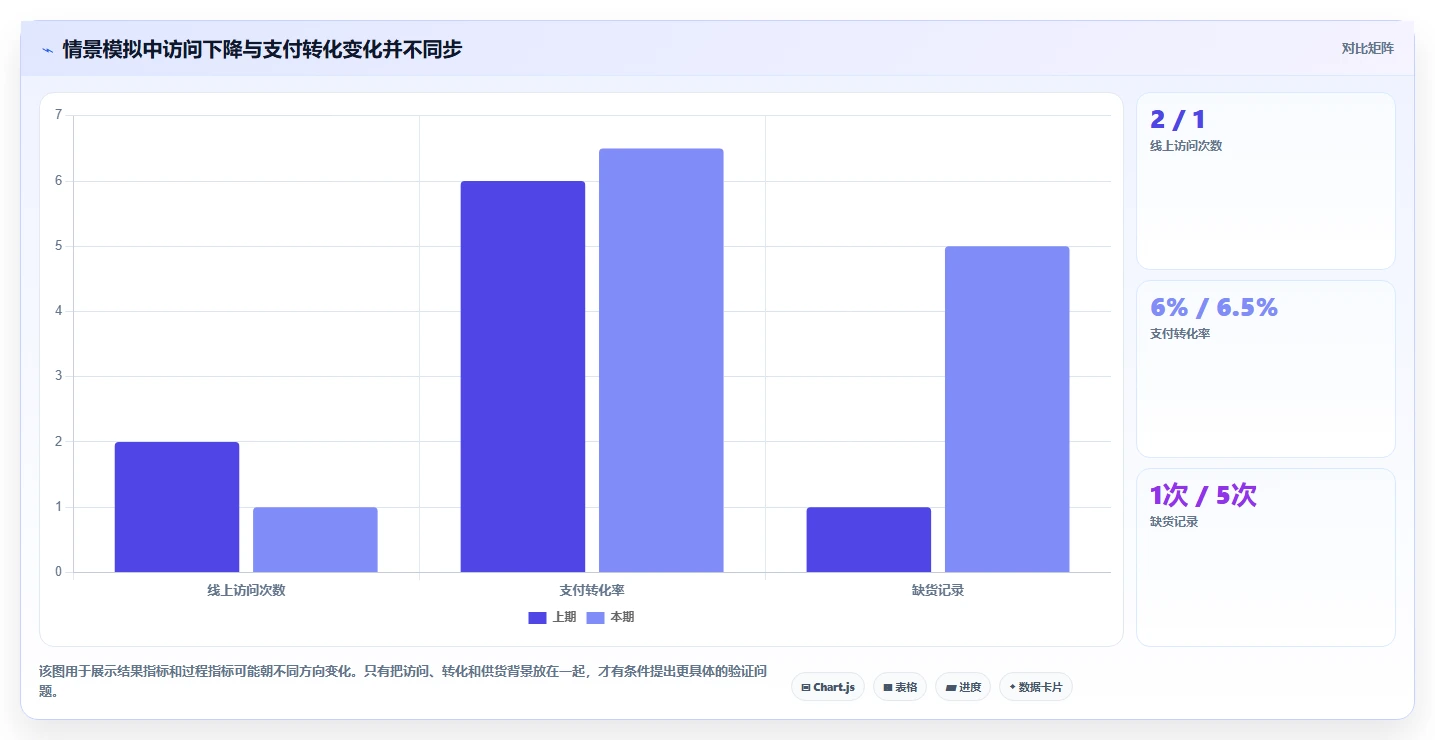Click the 2 / 1 card value

click(x=1178, y=120)
